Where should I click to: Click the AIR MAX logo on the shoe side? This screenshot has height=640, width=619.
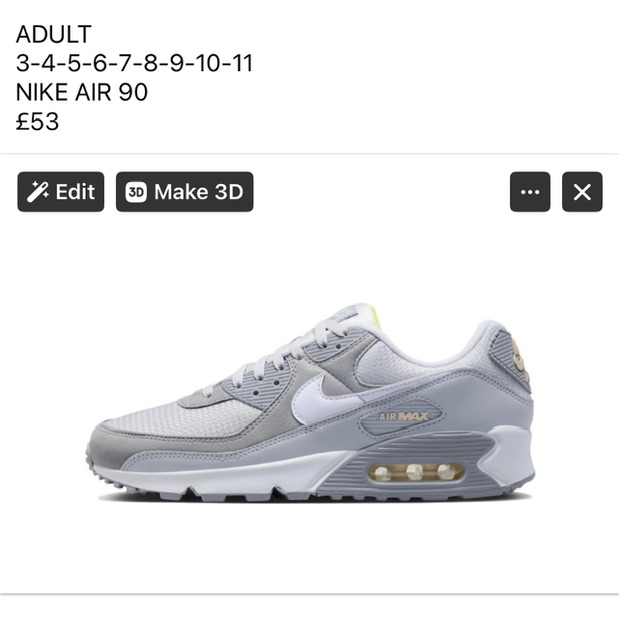tap(403, 416)
